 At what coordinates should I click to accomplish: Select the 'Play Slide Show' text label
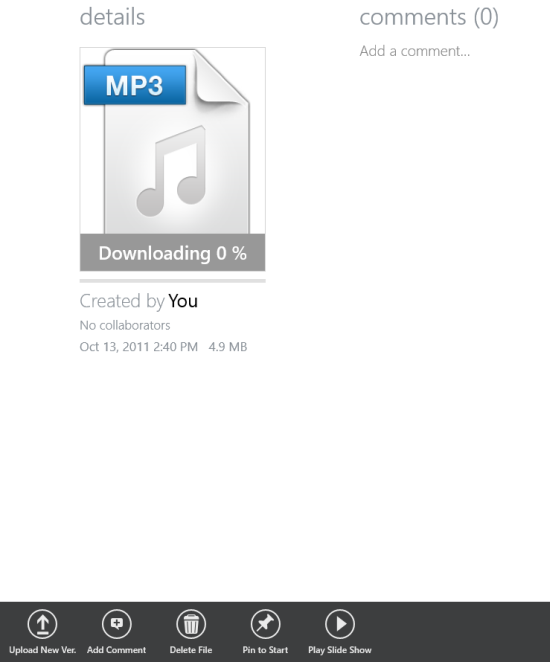tap(340, 650)
